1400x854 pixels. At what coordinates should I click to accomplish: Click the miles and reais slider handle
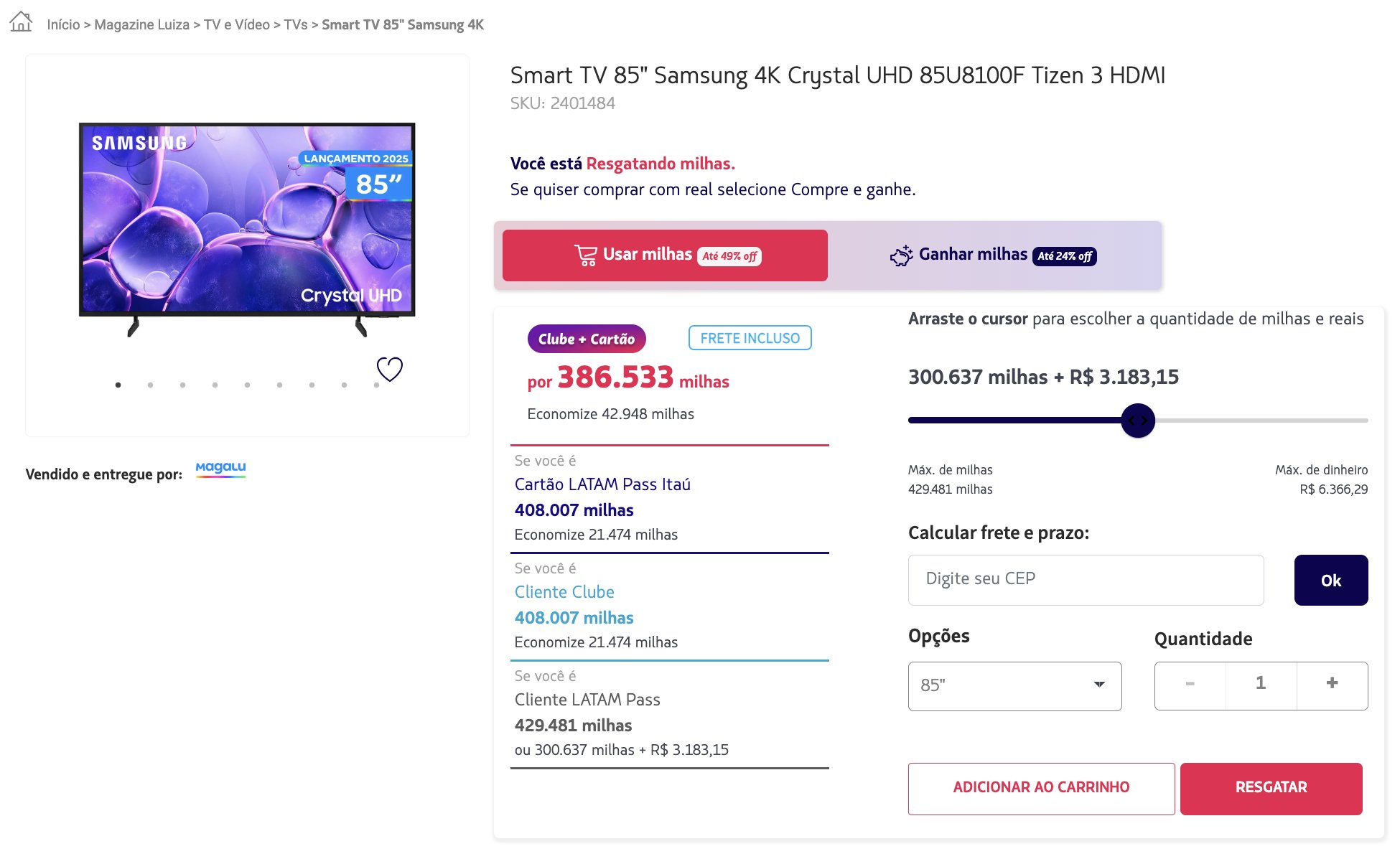point(1138,421)
